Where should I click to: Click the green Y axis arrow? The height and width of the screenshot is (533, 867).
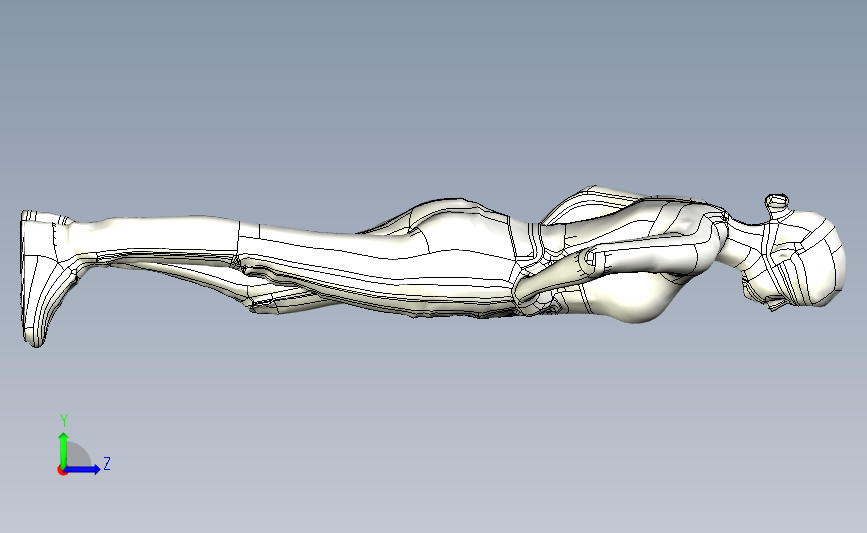point(64,449)
